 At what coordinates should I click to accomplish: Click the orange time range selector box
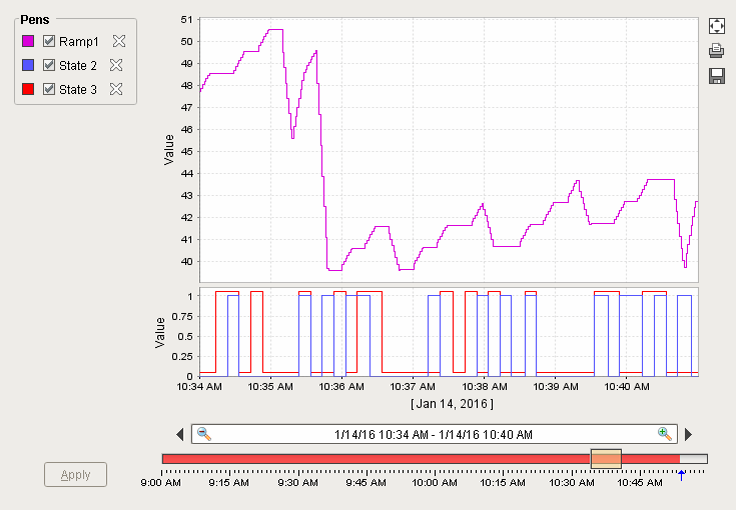coord(606,458)
